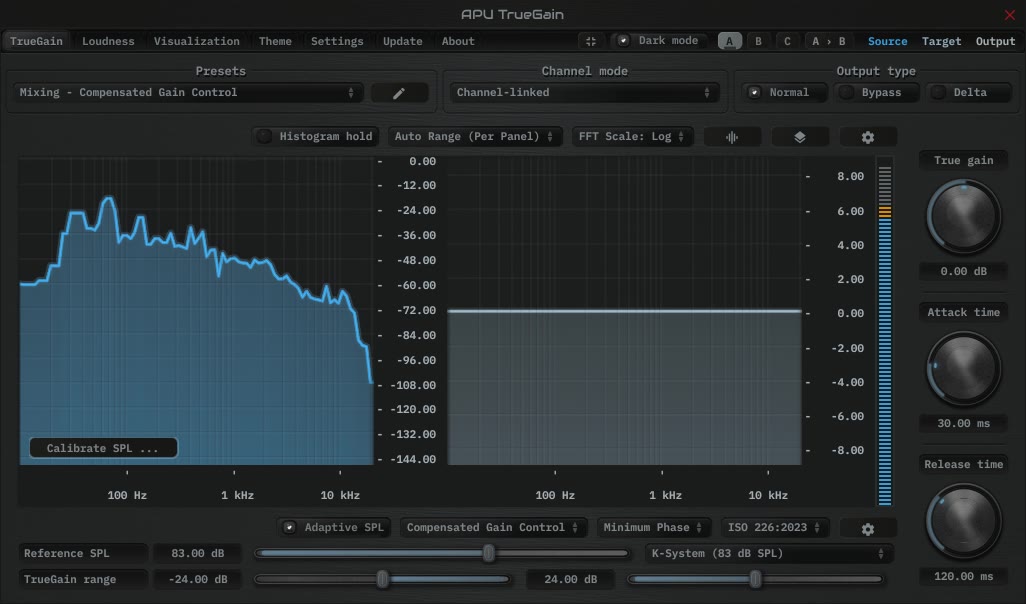Close the APU TrueGain window
Viewport: 1026px width, 604px height.
[x=1010, y=14]
